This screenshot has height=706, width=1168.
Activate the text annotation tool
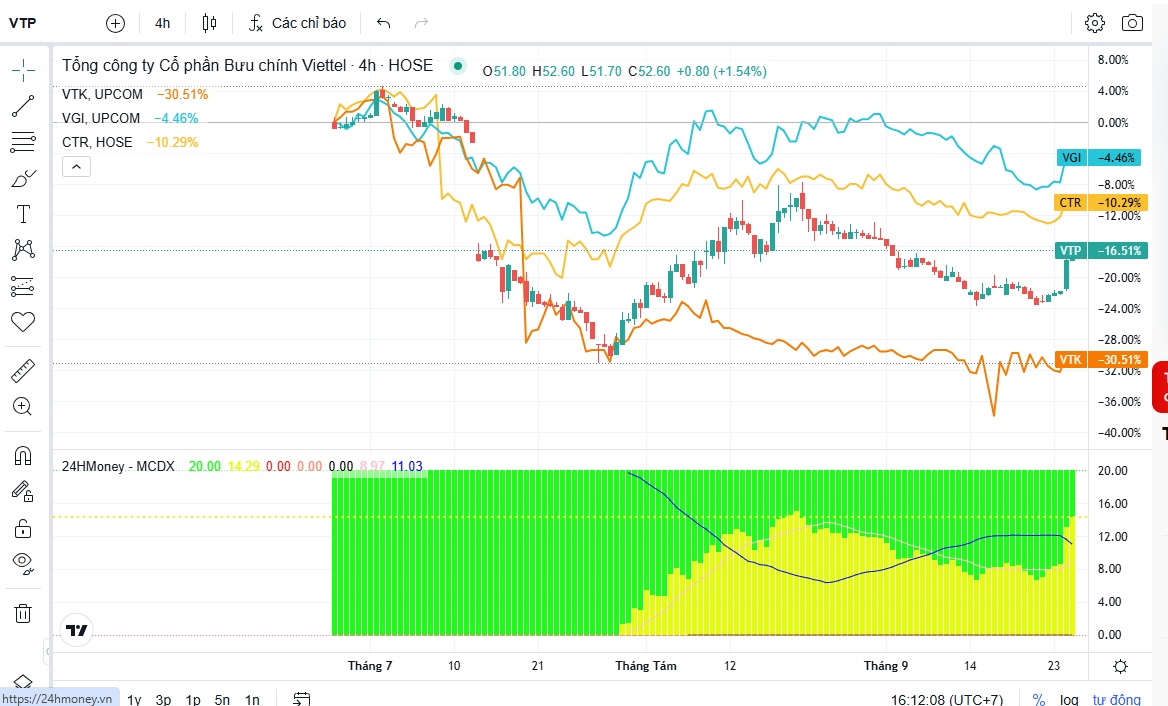(x=23, y=214)
